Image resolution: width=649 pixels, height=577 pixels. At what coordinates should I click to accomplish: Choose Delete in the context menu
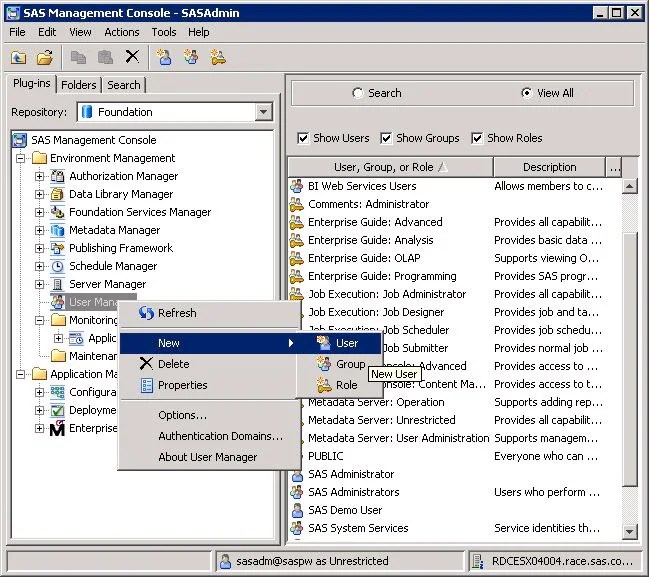tap(209, 364)
